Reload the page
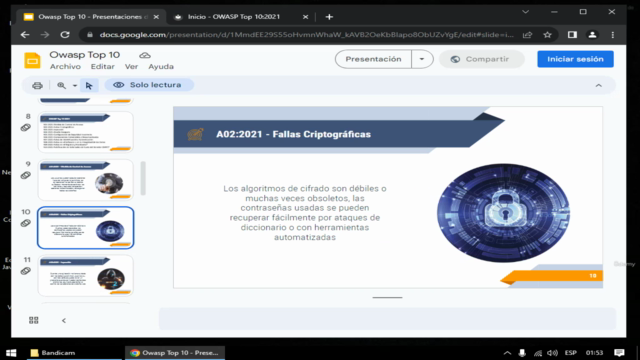Viewport: 640px width, 360px height. (65, 35)
